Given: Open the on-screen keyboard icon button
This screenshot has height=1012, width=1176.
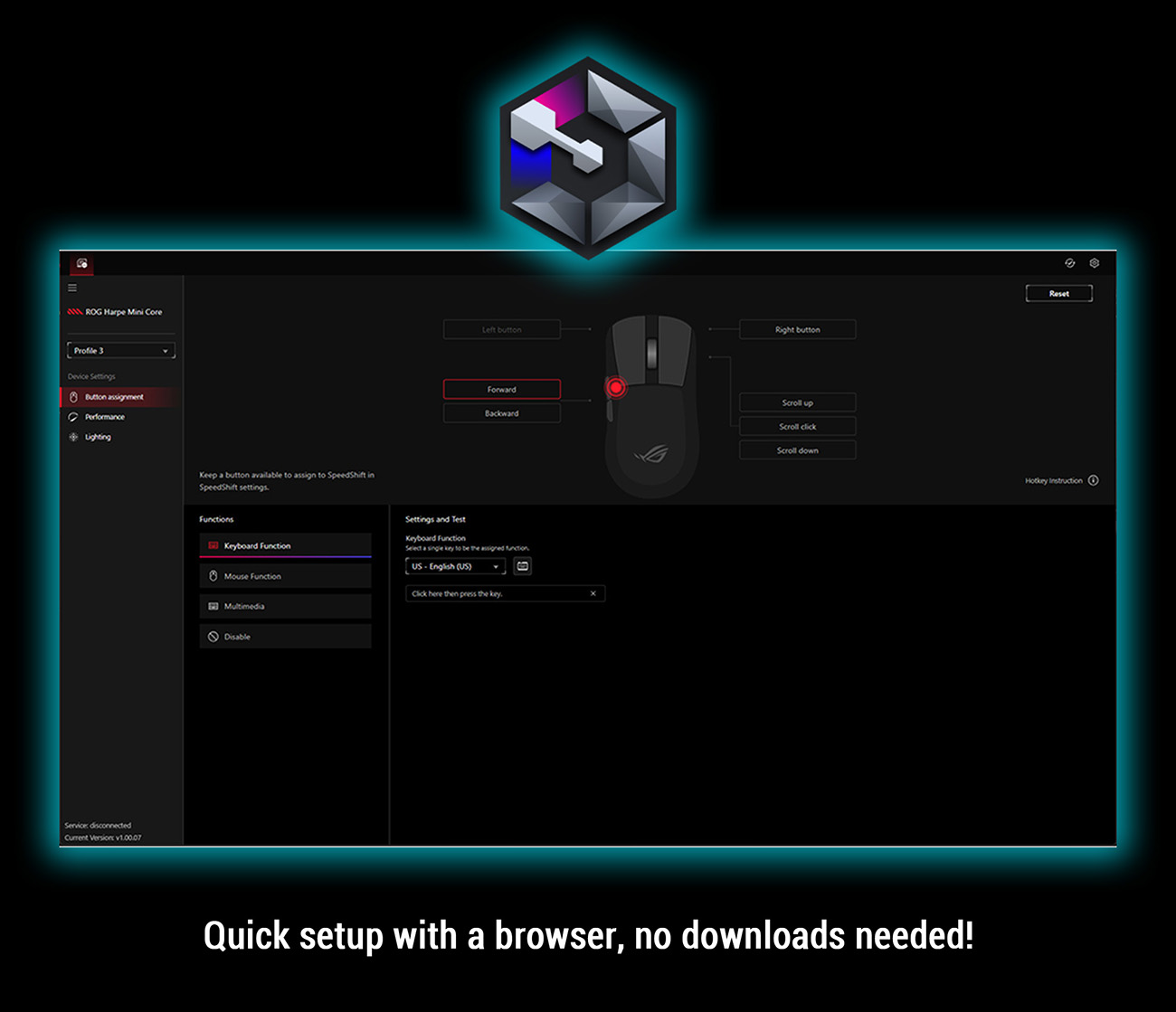Looking at the screenshot, I should pos(523,566).
